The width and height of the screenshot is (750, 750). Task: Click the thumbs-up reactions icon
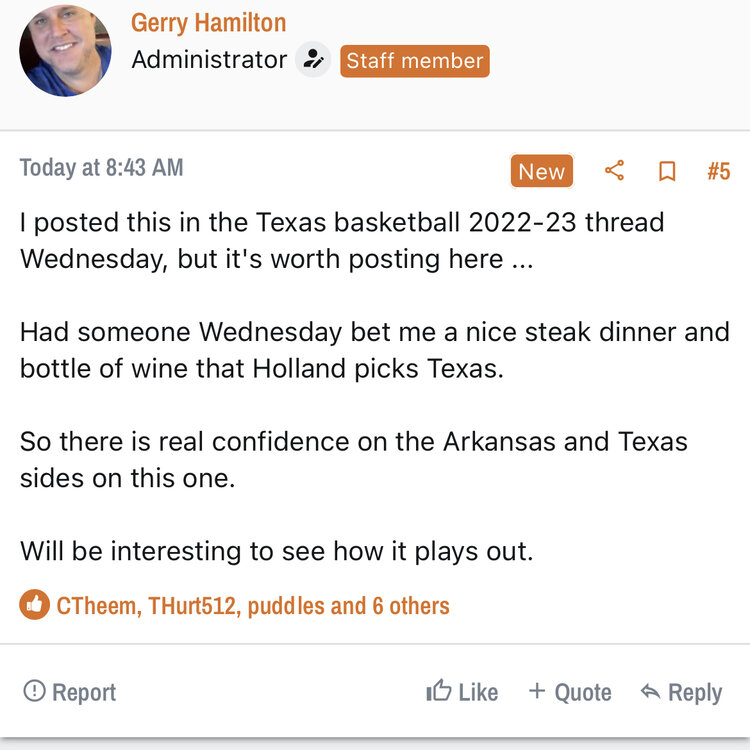coord(34,605)
